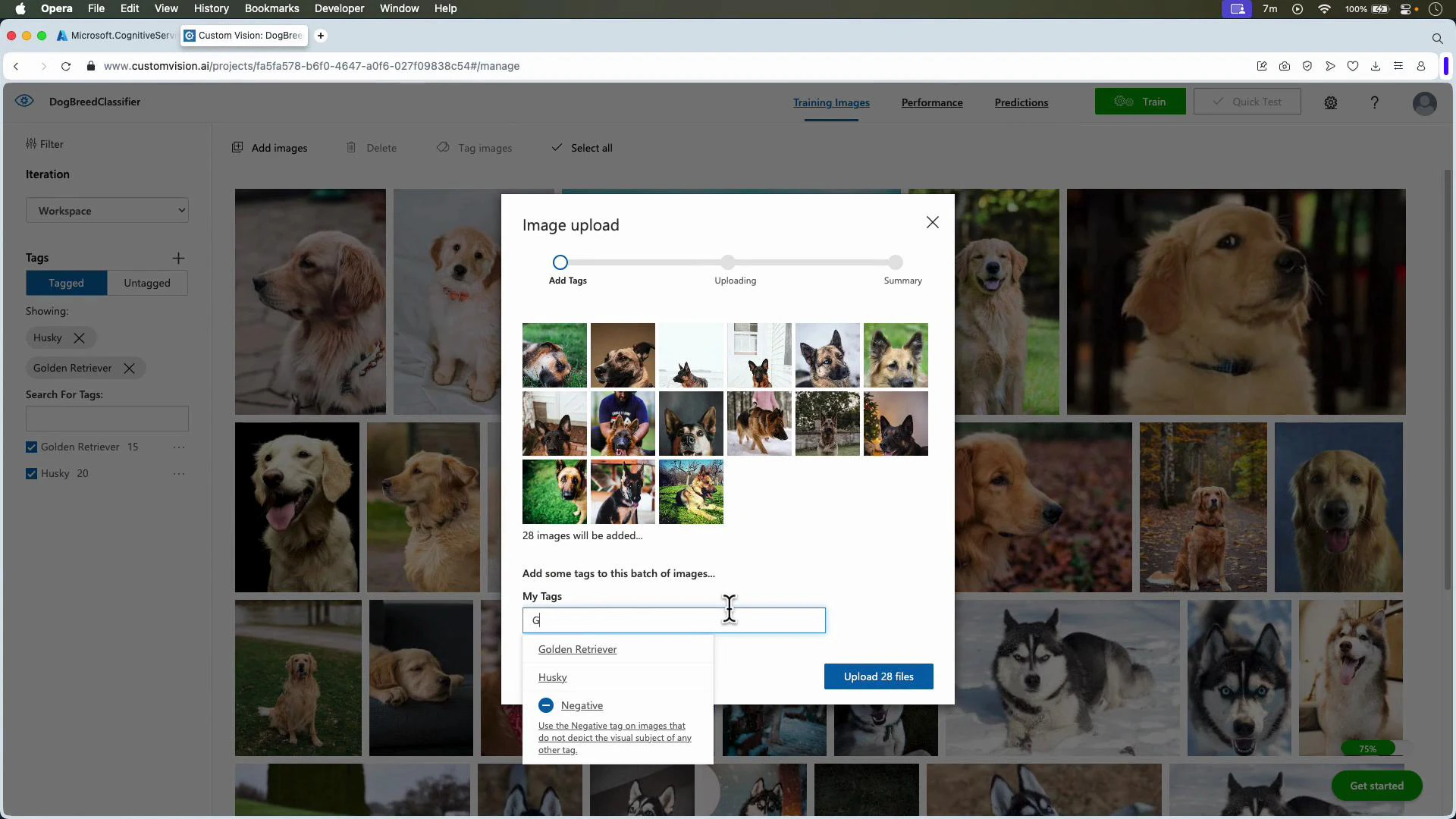Screen dimensions: 1456x819
Task: Click the Custom Vision eye logo
Action: coord(24,101)
